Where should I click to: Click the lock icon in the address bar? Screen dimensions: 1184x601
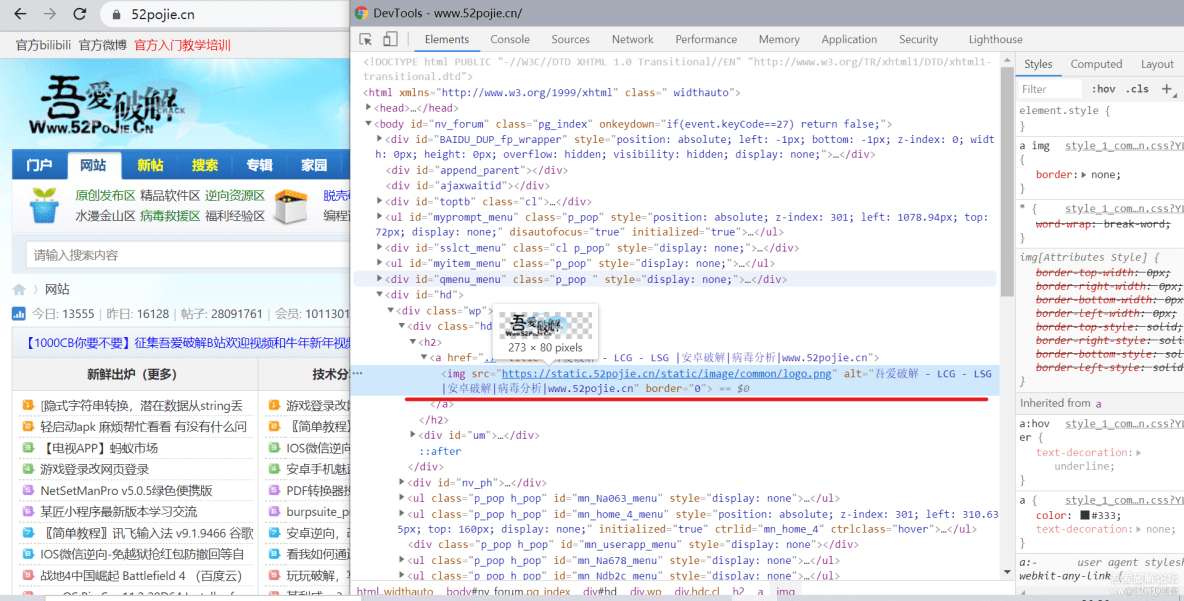click(116, 14)
